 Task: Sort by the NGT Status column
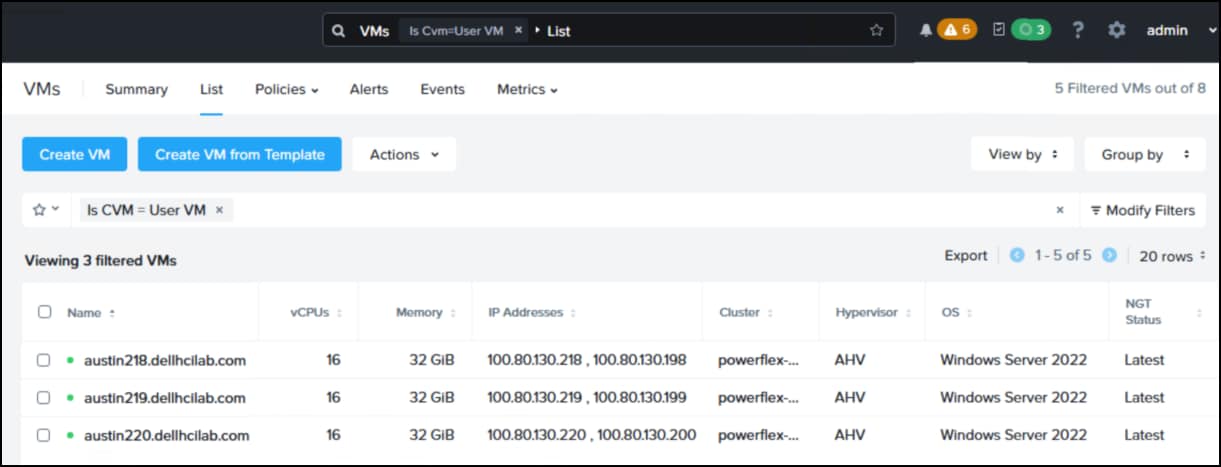pos(1143,313)
